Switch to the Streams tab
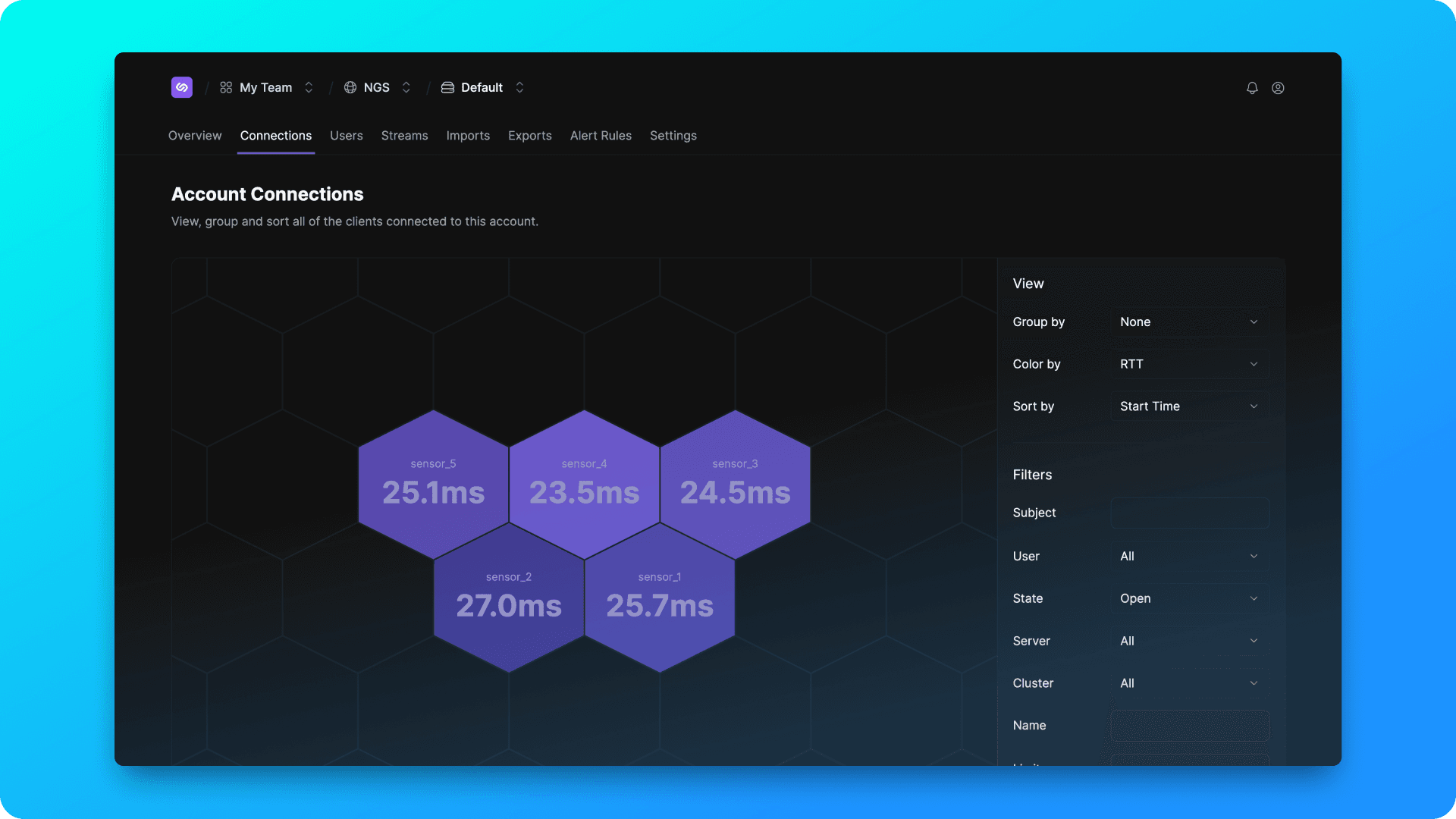The image size is (1456, 819). coord(404,136)
